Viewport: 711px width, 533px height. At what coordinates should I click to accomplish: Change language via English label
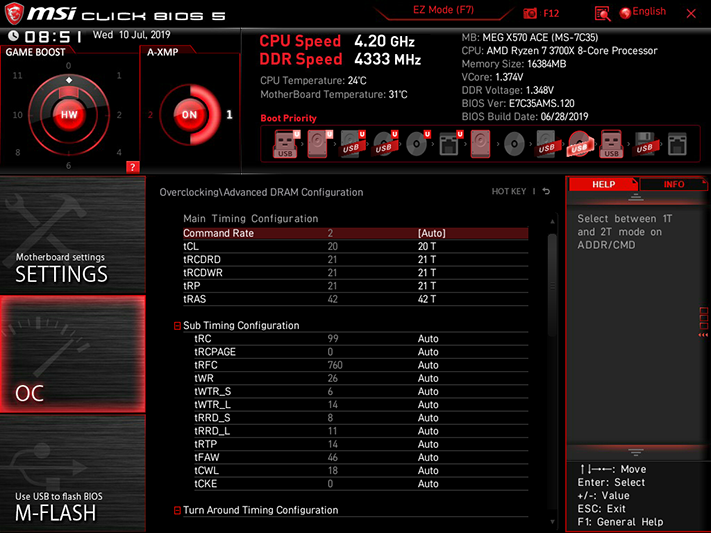[x=649, y=11]
